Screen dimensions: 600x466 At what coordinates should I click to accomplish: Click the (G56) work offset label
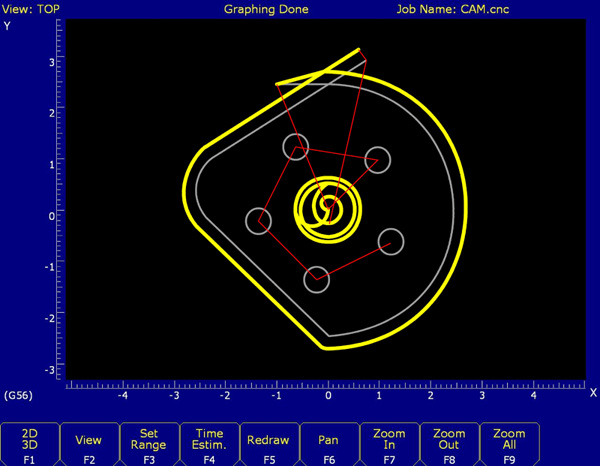point(18,396)
